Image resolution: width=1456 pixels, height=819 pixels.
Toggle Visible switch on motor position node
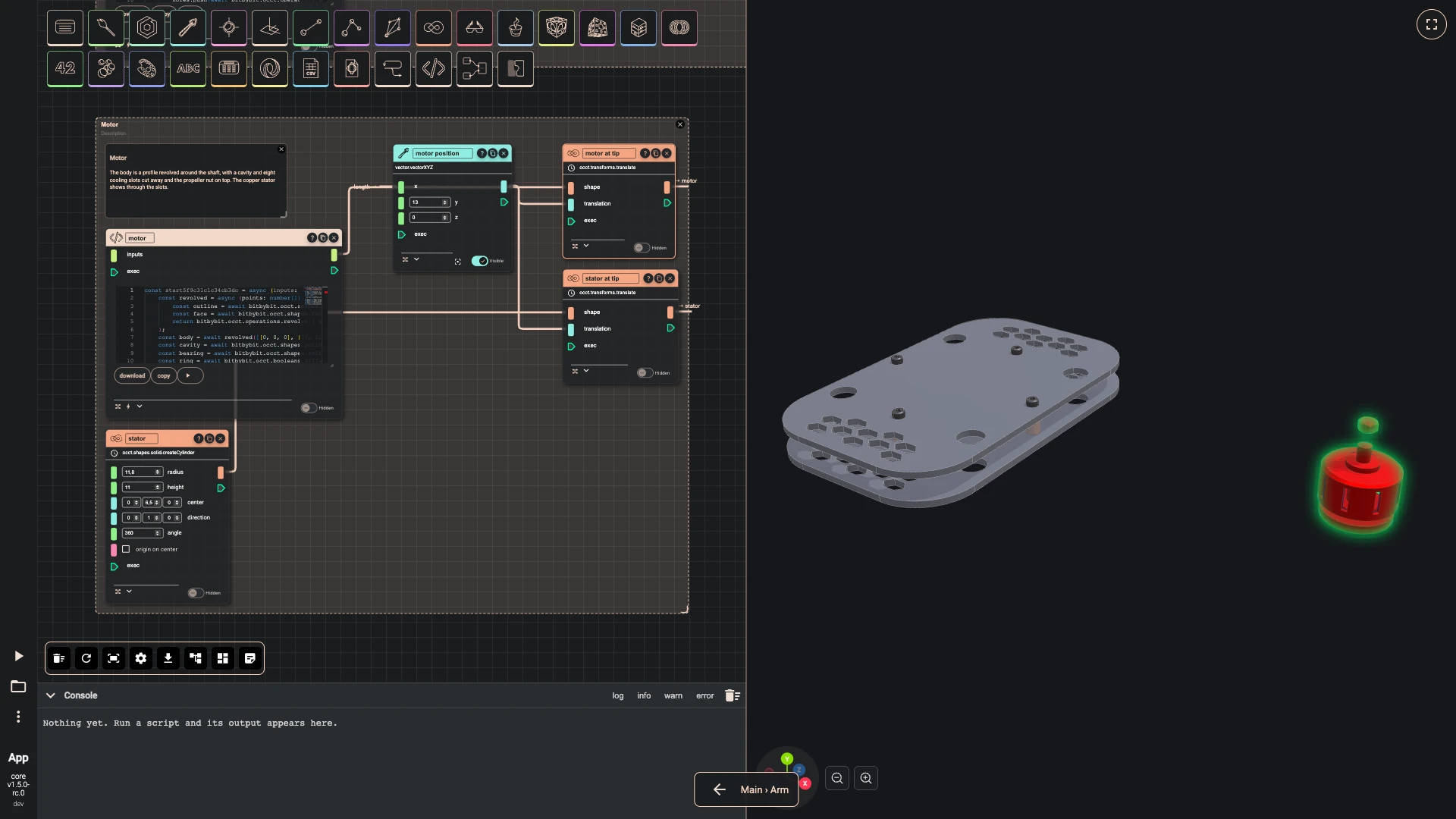point(480,261)
